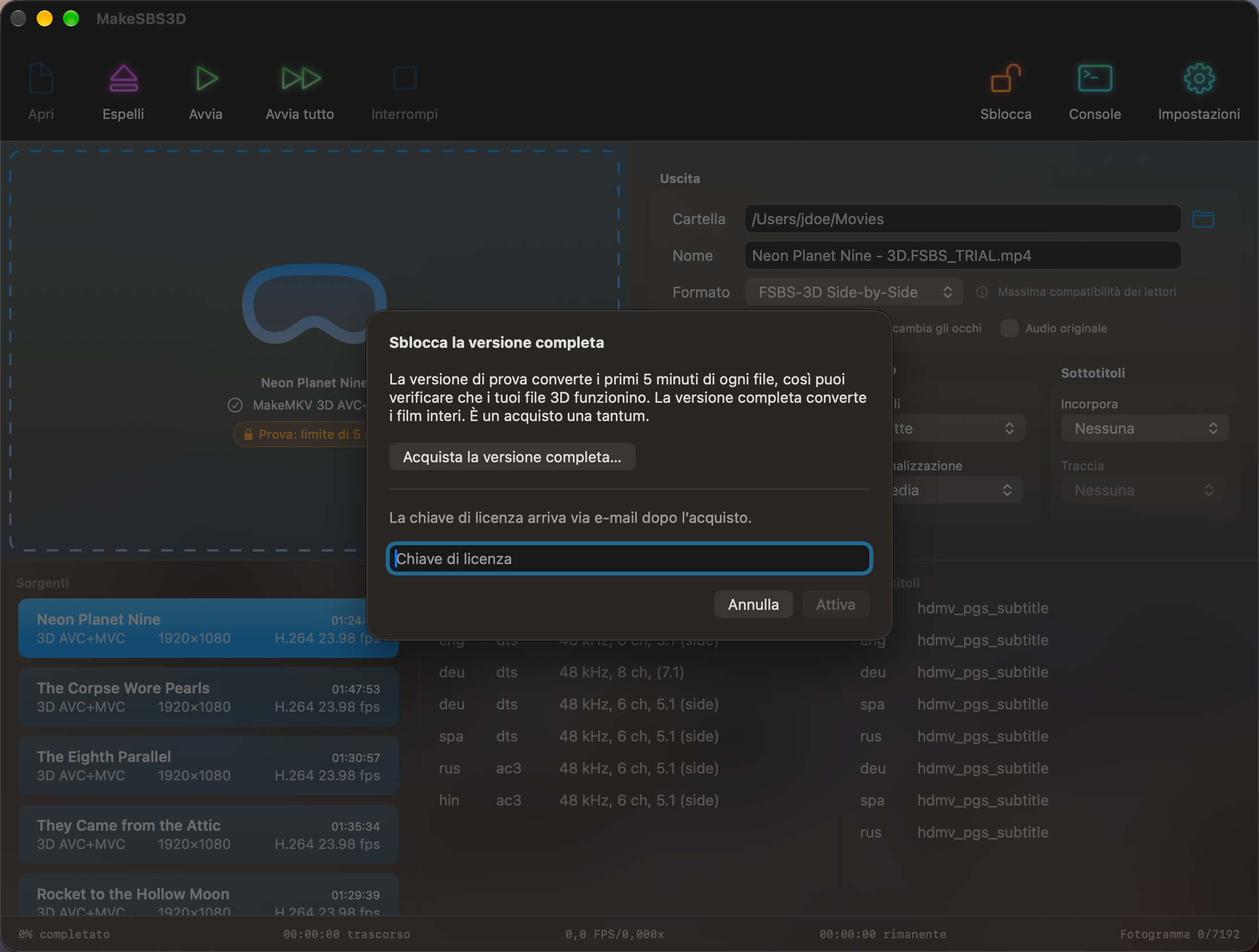Click the Interrompi stop icon

(x=405, y=78)
